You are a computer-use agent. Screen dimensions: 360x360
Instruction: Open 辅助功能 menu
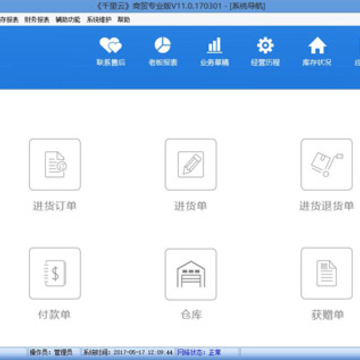pyautogui.click(x=68, y=20)
